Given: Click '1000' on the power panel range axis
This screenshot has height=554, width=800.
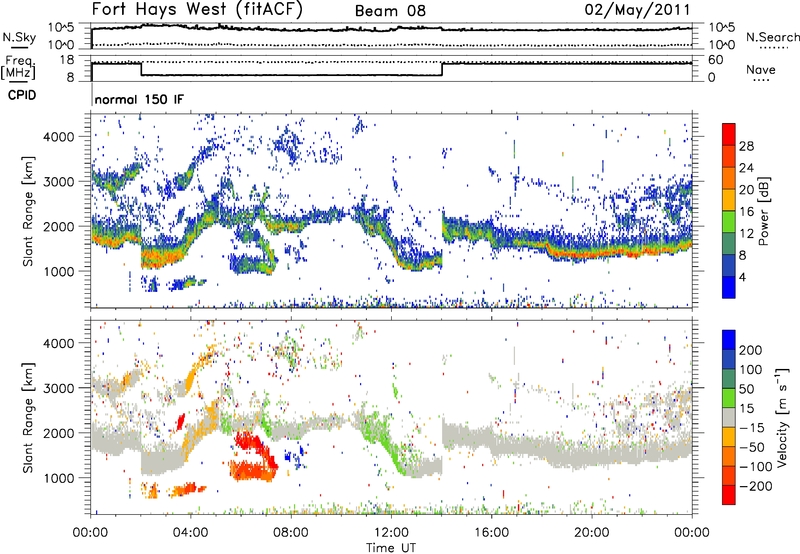Looking at the screenshot, I should (58, 271).
